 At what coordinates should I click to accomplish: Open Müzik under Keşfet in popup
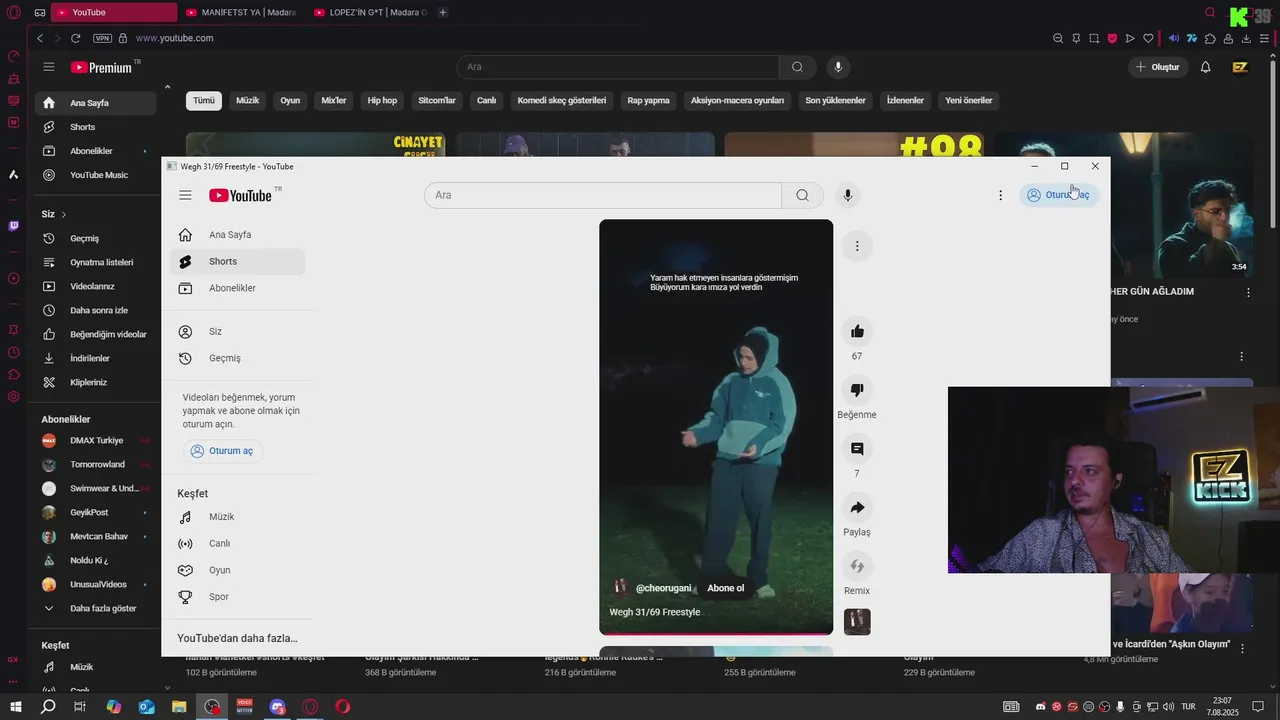(237, 517)
